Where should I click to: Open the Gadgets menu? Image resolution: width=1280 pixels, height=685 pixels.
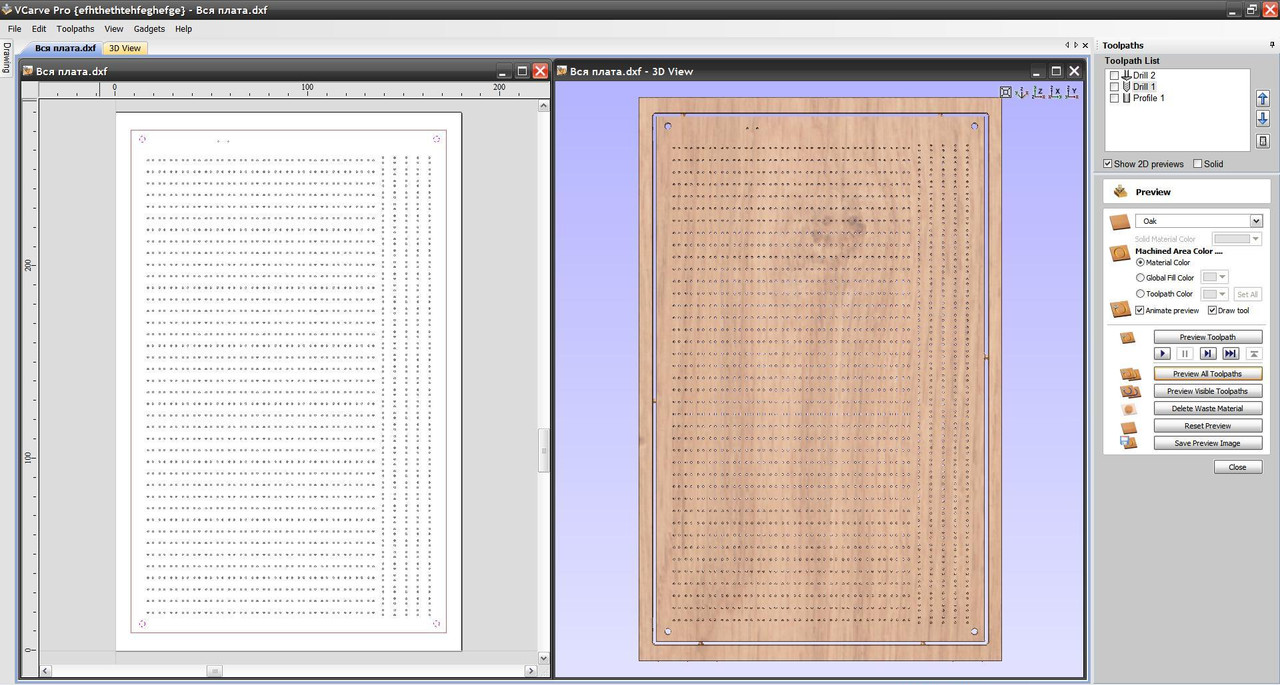pyautogui.click(x=149, y=29)
